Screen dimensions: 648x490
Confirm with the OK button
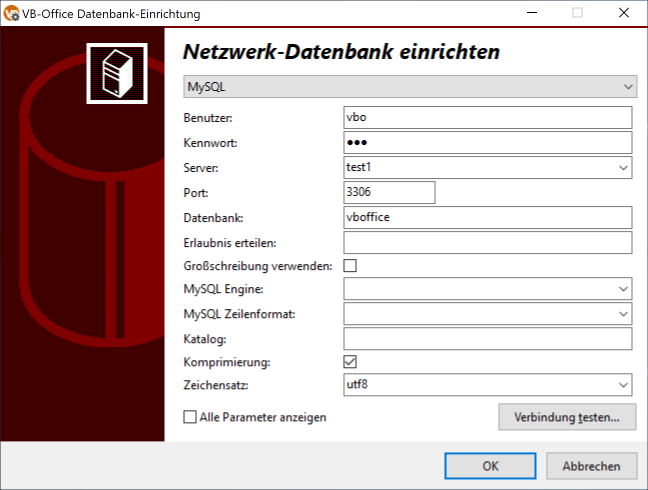point(490,466)
